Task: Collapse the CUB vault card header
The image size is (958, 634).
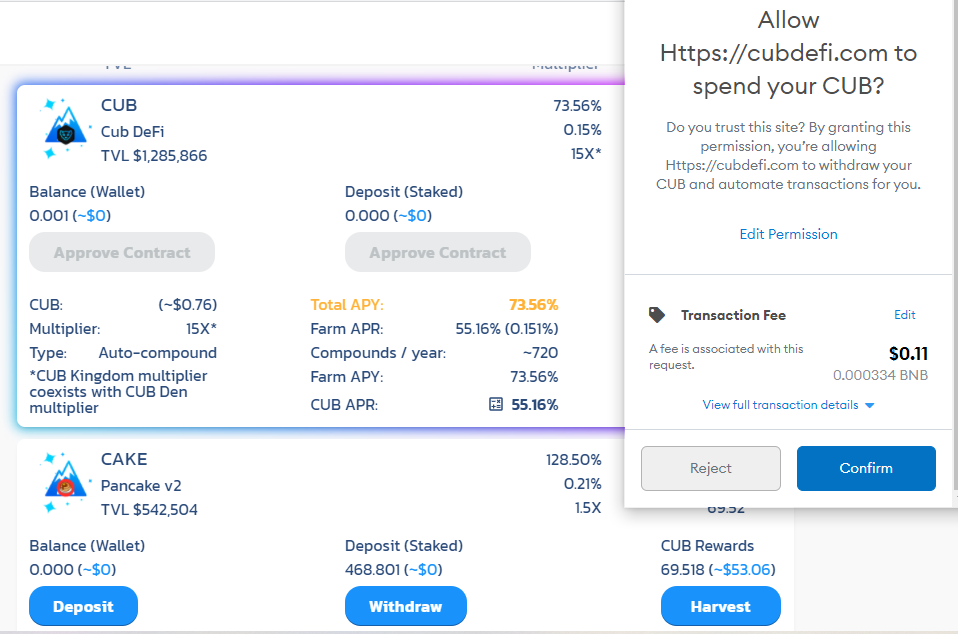Action: (x=321, y=129)
